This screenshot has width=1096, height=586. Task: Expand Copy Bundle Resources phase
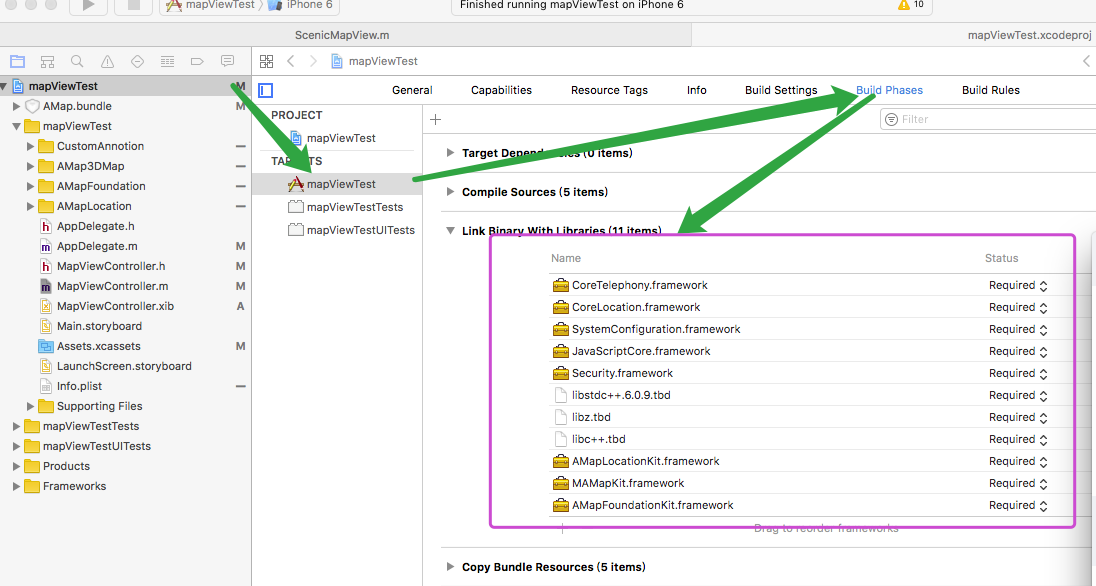[450, 566]
